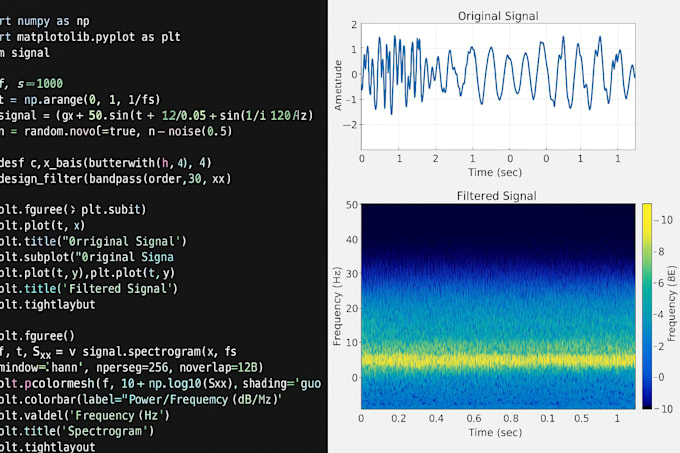Click the valdel('Frequency (Hz') code line

[x=85, y=415]
